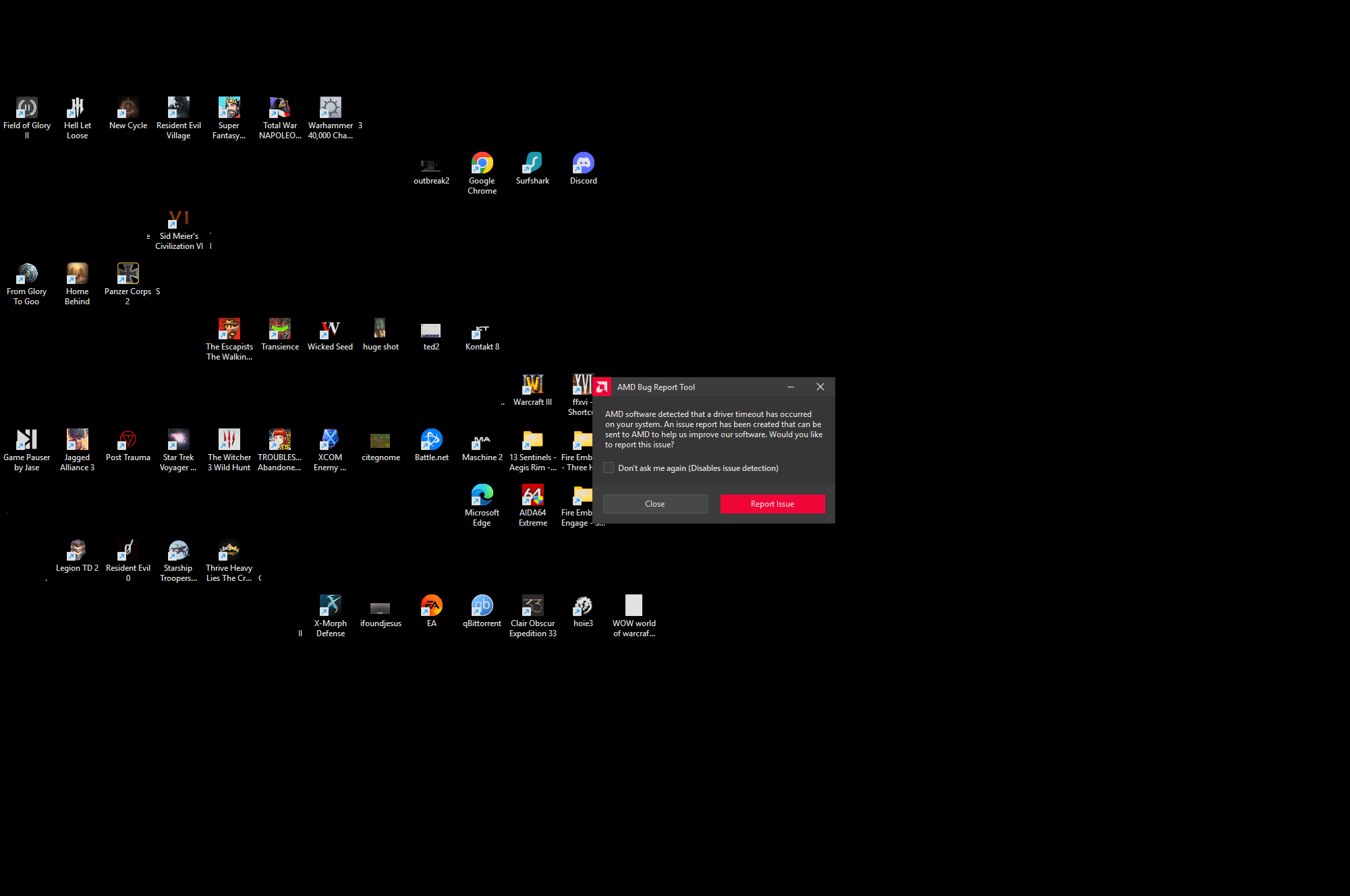
Task: Minimize the AMD Bug Report Tool window
Action: [790, 387]
